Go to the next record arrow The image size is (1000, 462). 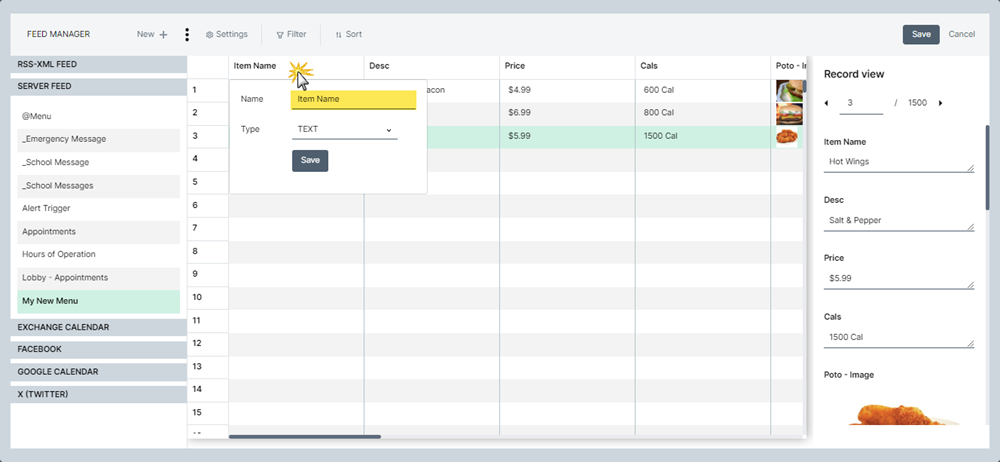tap(940, 103)
